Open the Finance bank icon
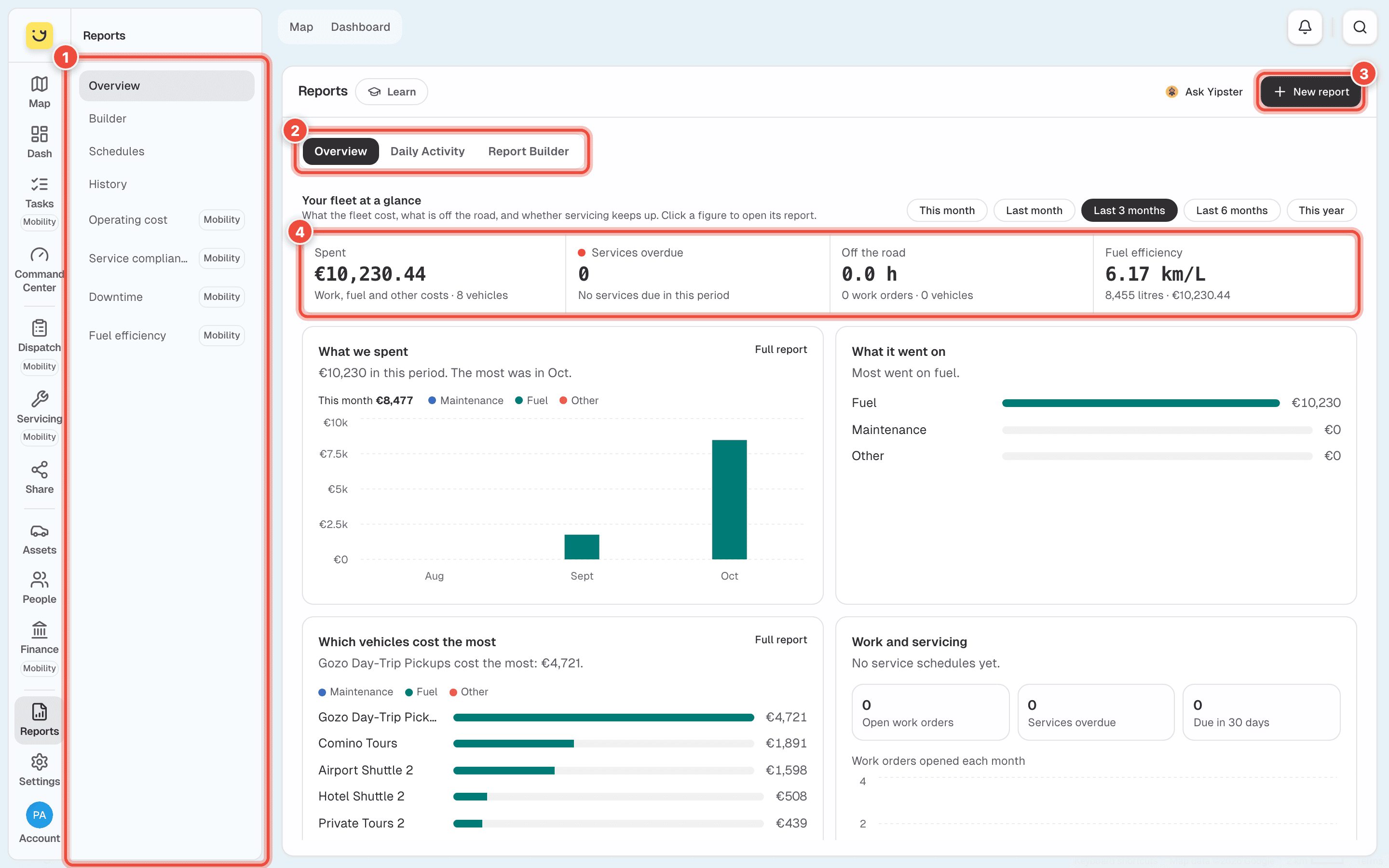The image size is (1389, 868). click(x=39, y=630)
